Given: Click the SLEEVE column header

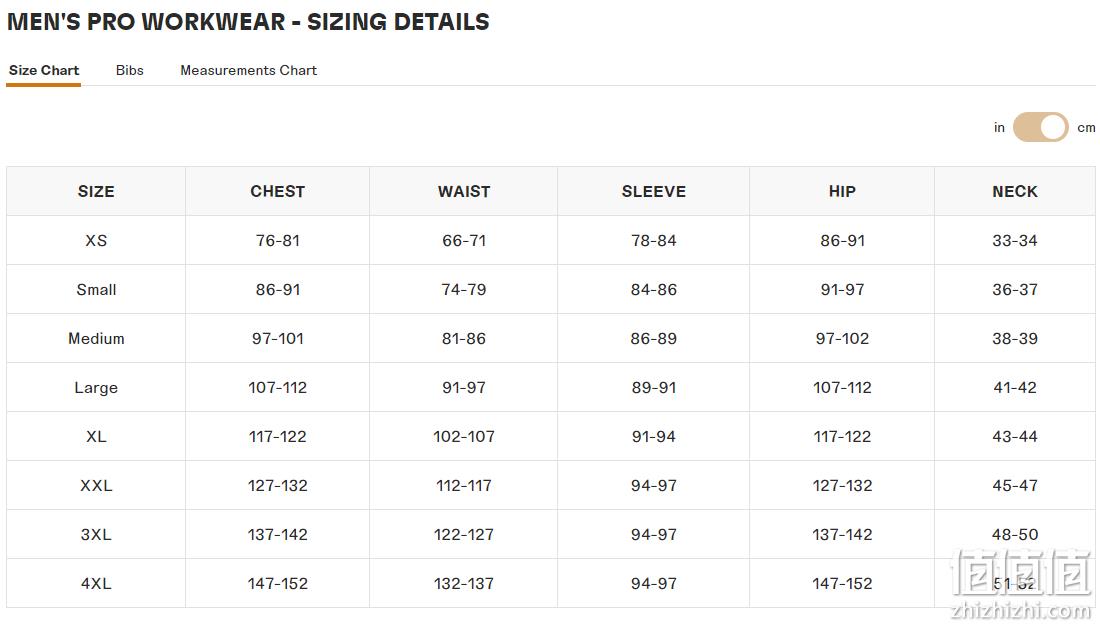Looking at the screenshot, I should (654, 192).
